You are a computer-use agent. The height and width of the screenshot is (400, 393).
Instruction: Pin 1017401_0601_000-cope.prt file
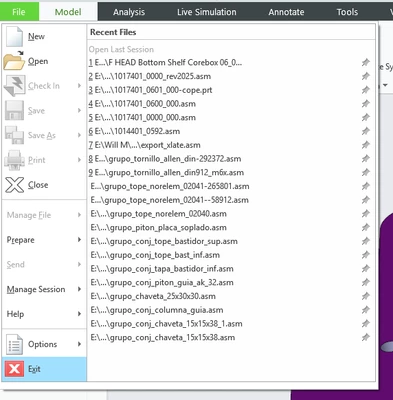pyautogui.click(x=366, y=90)
